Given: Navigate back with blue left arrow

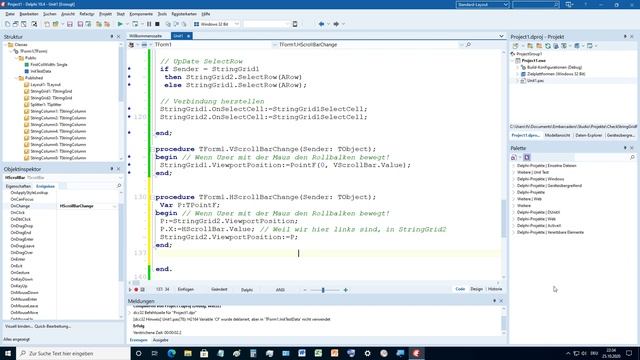Looking at the screenshot, I should pyautogui.click(x=321, y=24).
